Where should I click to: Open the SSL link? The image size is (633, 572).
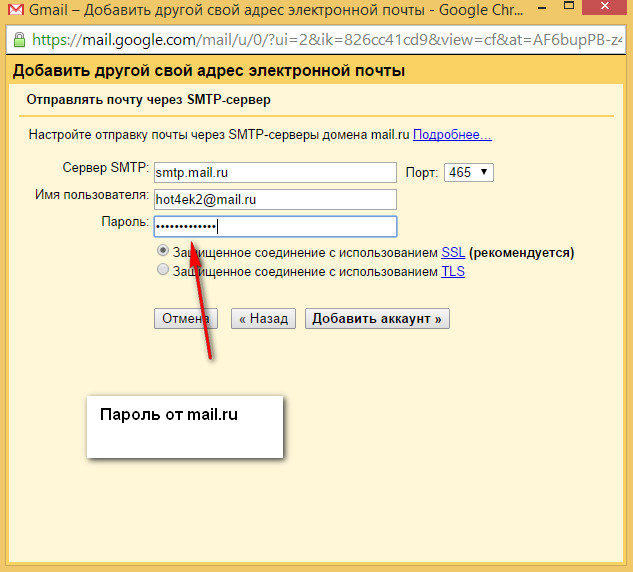pyautogui.click(x=453, y=253)
